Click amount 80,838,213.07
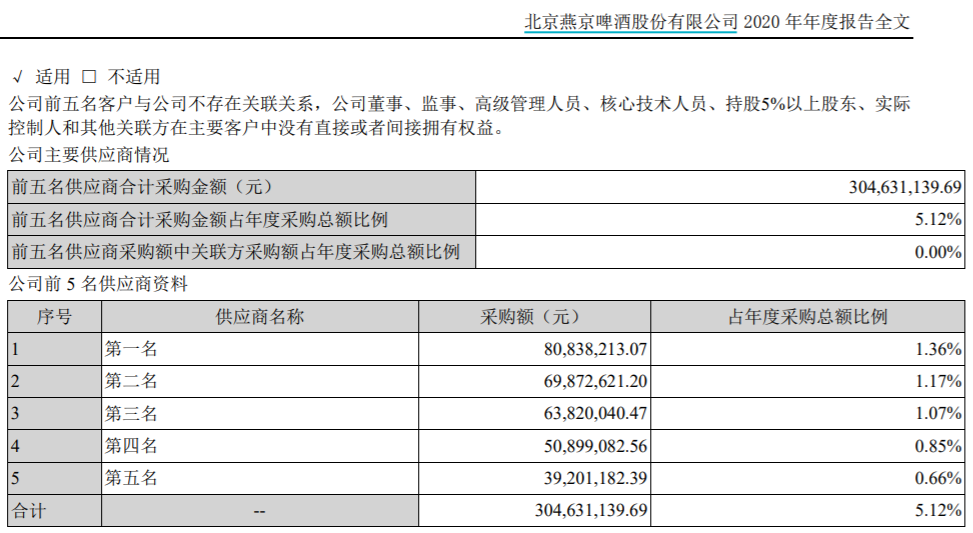 point(595,349)
